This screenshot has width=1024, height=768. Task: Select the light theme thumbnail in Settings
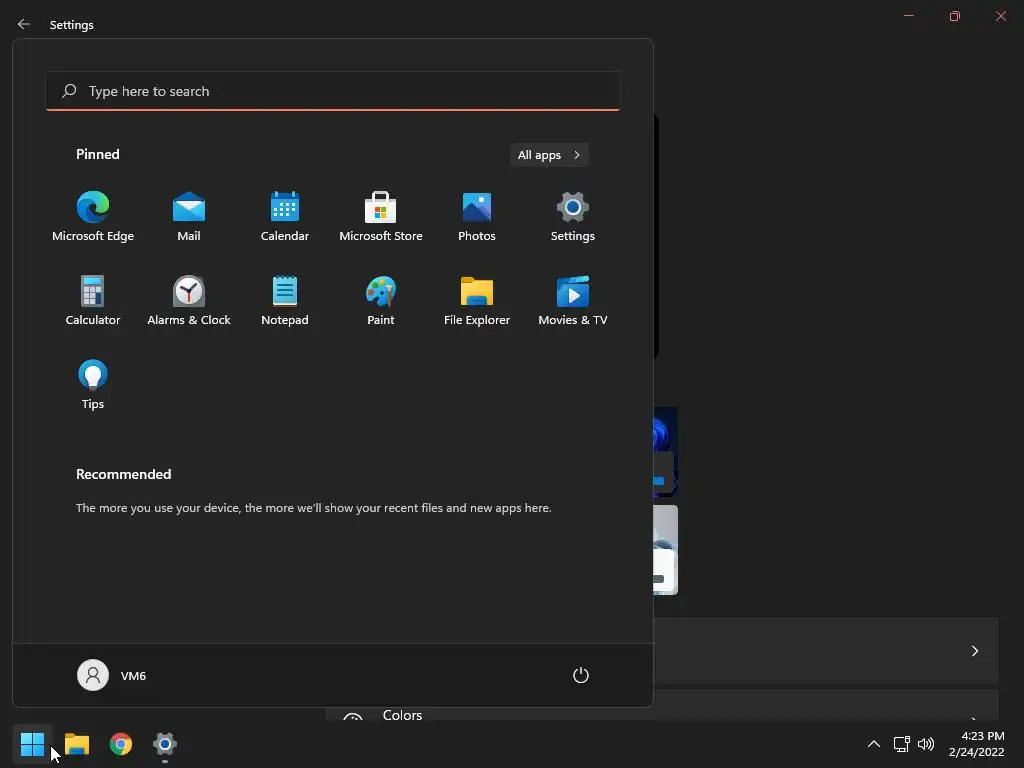(x=665, y=550)
